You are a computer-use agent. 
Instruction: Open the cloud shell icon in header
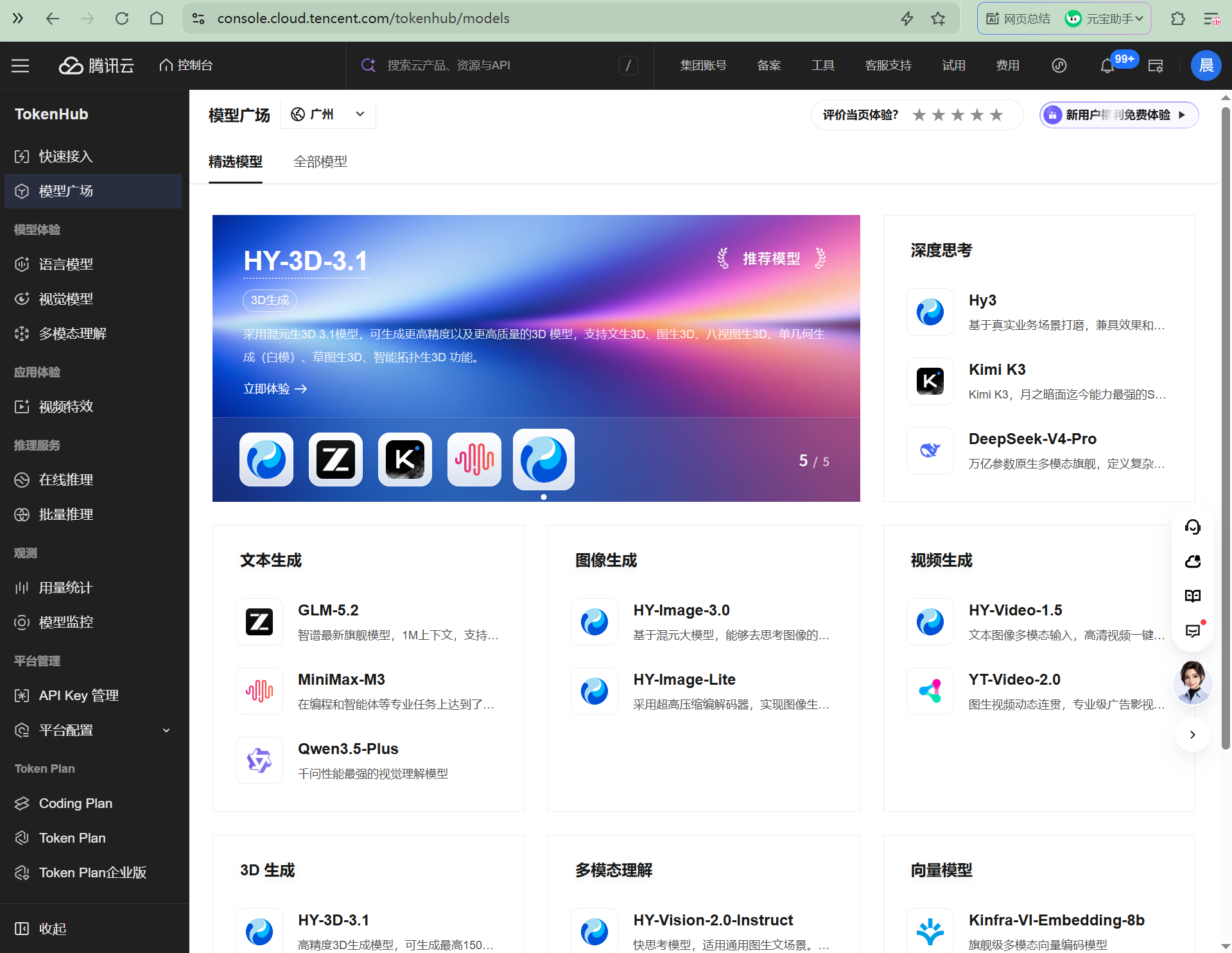point(1156,65)
